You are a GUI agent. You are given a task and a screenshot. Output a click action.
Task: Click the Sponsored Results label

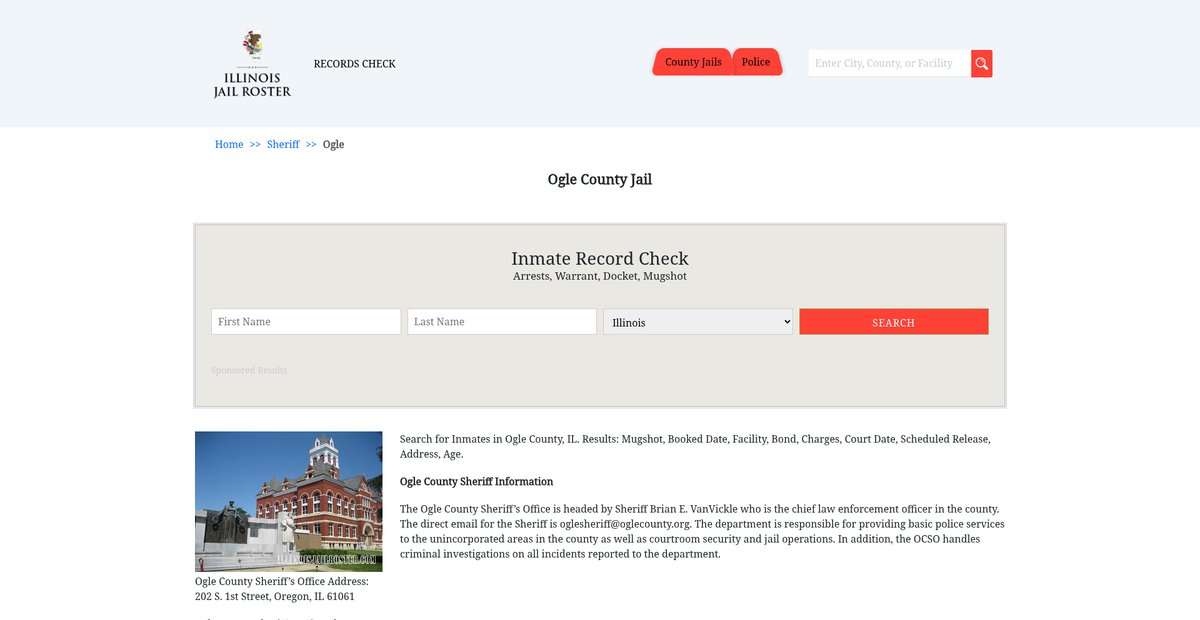[x=249, y=370]
